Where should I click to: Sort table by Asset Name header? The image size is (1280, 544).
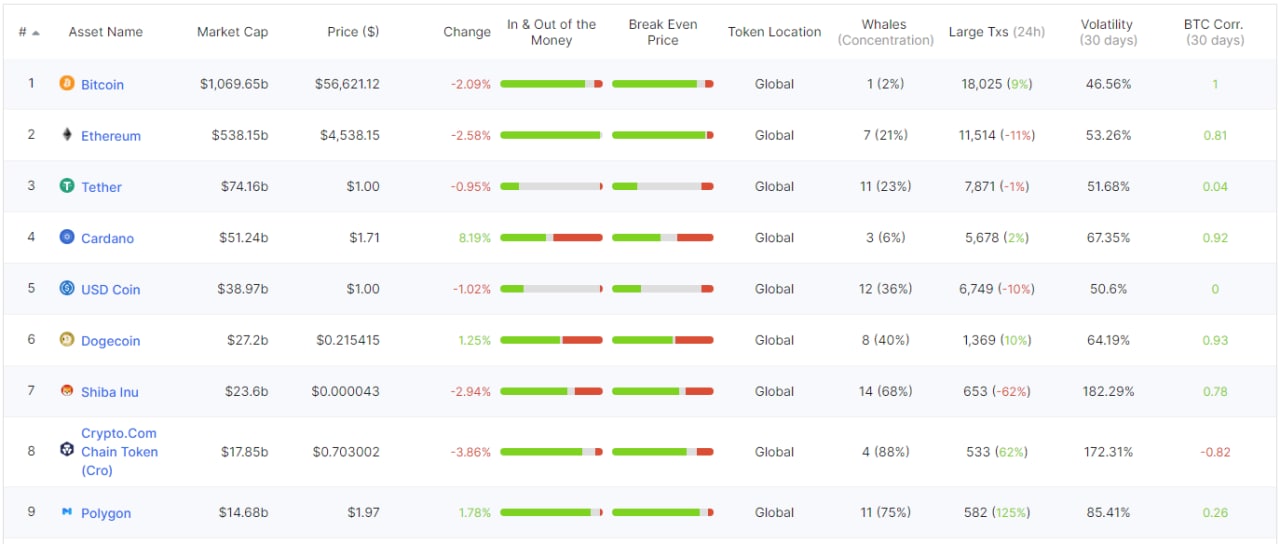pyautogui.click(x=105, y=32)
